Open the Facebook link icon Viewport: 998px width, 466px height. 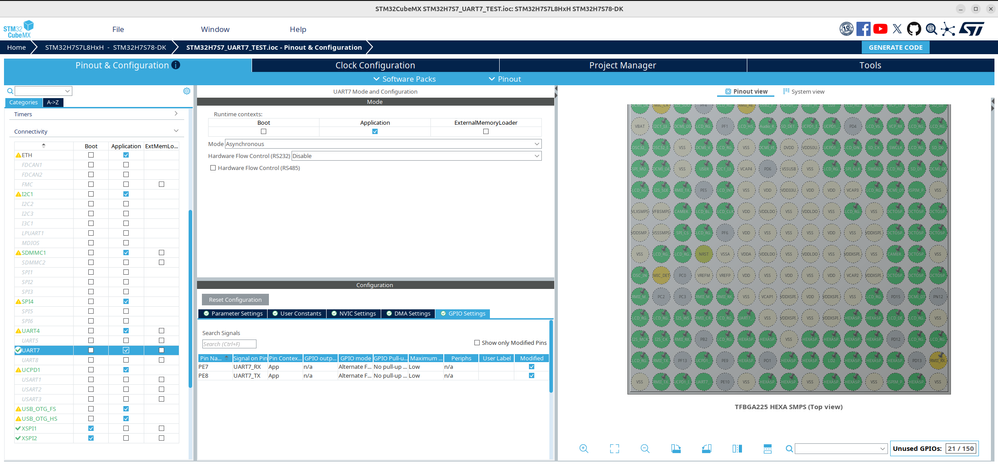coord(863,29)
